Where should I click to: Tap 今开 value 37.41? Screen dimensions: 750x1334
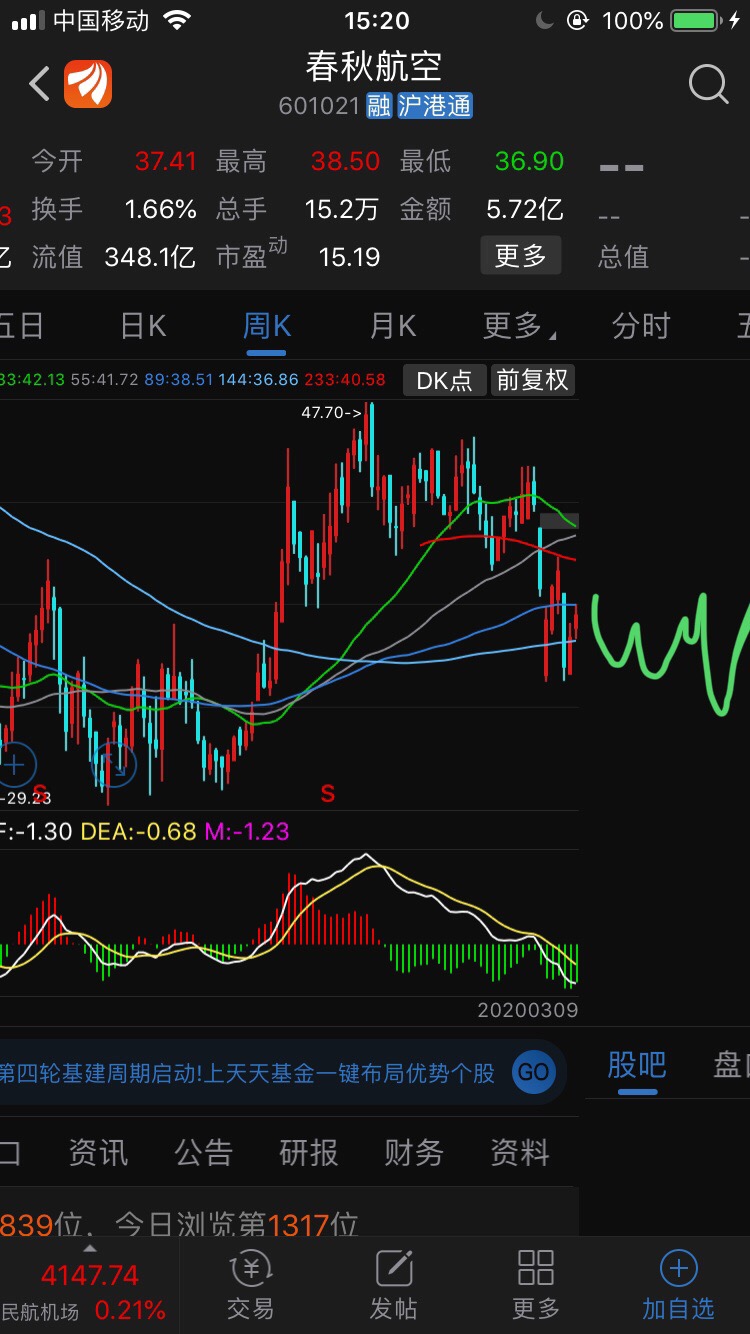pyautogui.click(x=166, y=161)
